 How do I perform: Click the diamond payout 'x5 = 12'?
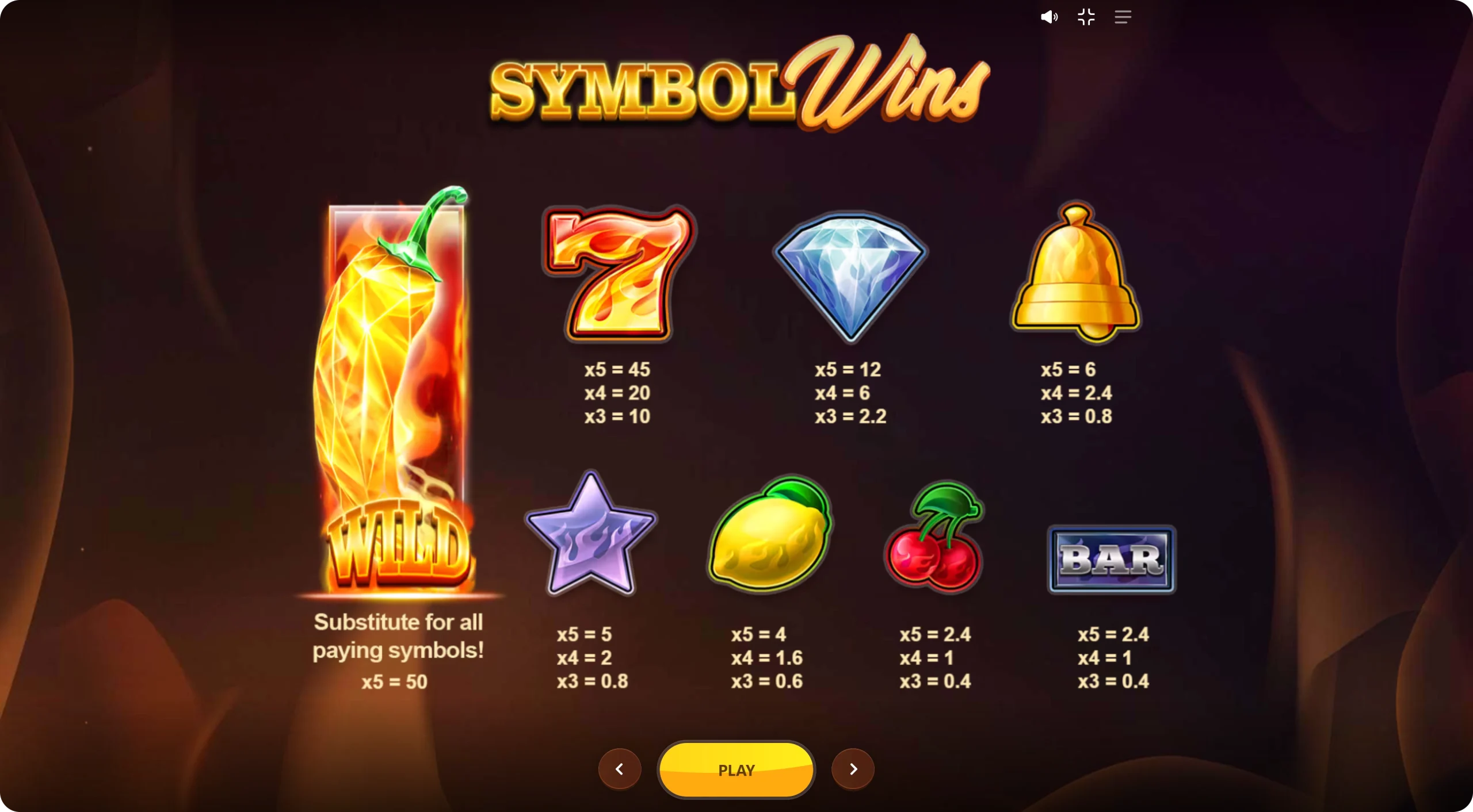tap(848, 370)
